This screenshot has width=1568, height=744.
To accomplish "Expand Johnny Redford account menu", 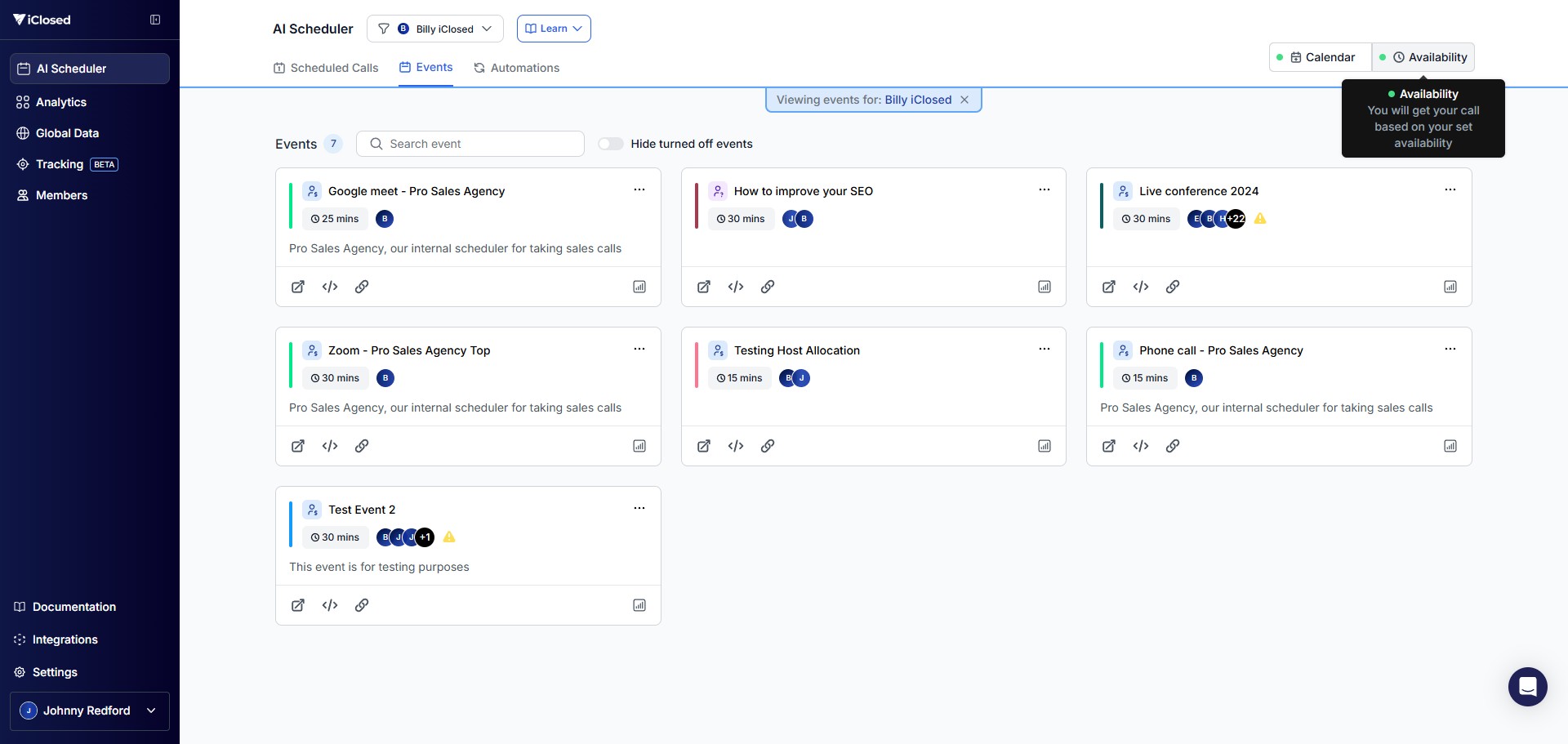I will click(90, 711).
